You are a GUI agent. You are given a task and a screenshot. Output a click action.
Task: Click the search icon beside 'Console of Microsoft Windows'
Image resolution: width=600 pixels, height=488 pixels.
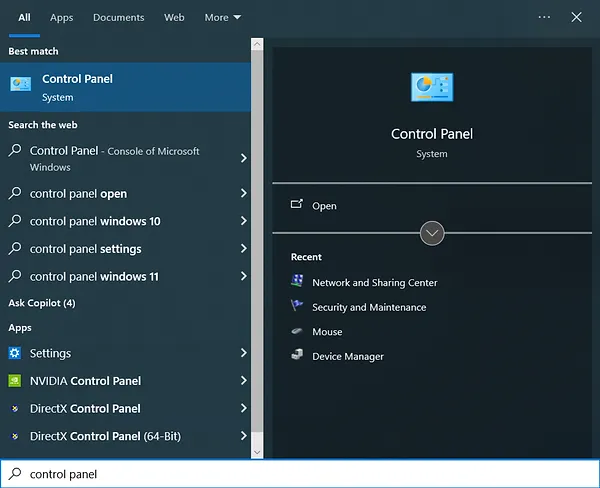coord(15,150)
